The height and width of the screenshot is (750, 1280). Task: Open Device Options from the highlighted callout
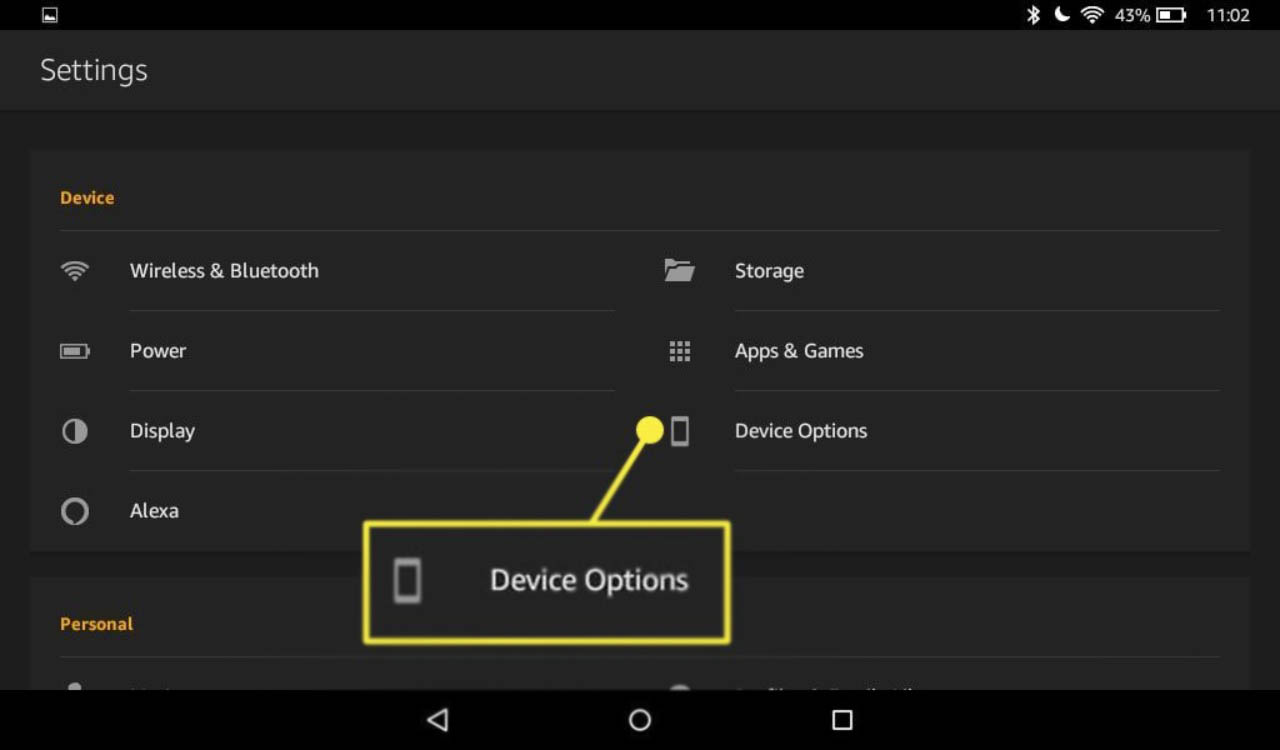546,580
